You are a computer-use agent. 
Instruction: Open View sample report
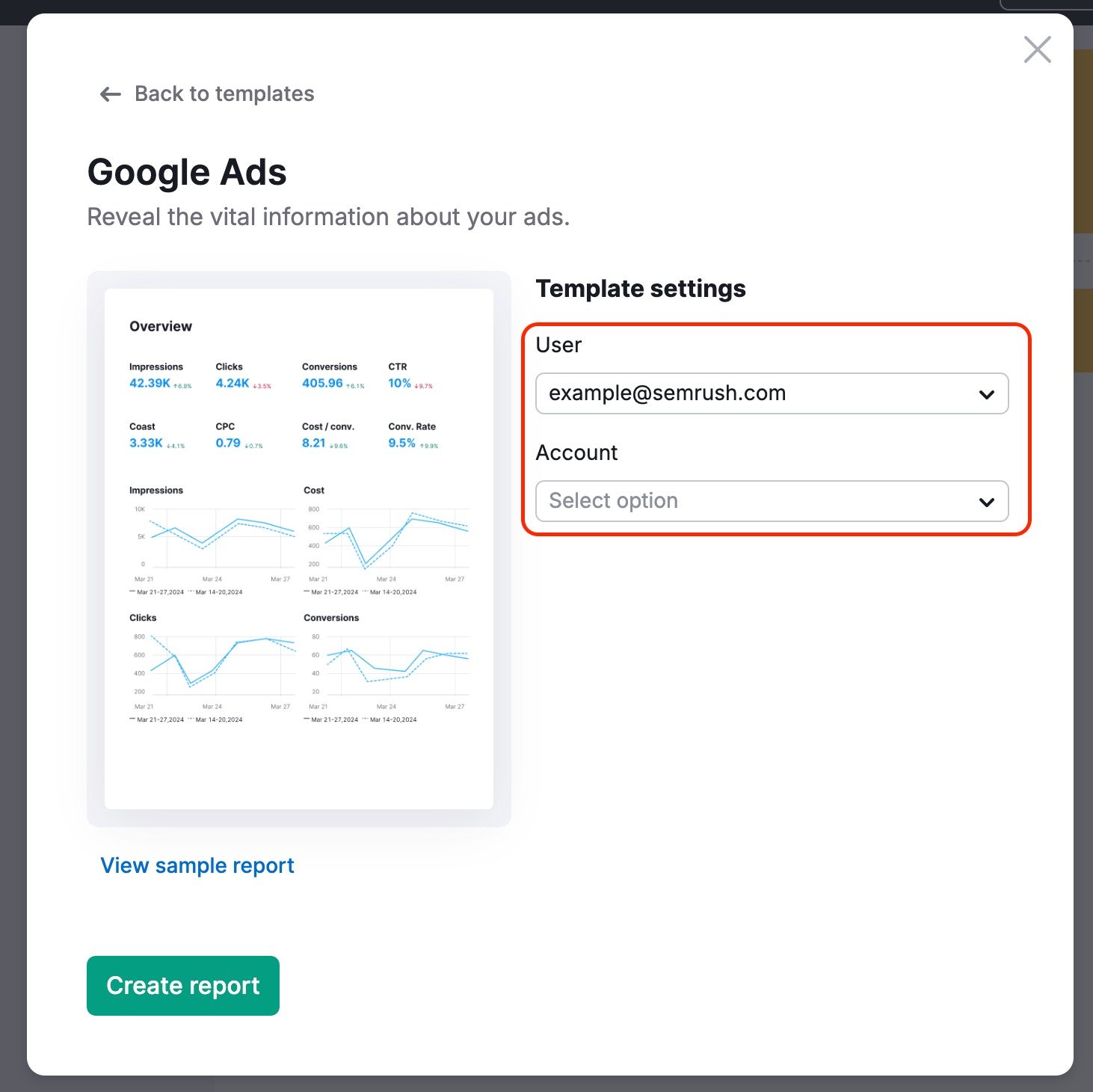197,865
